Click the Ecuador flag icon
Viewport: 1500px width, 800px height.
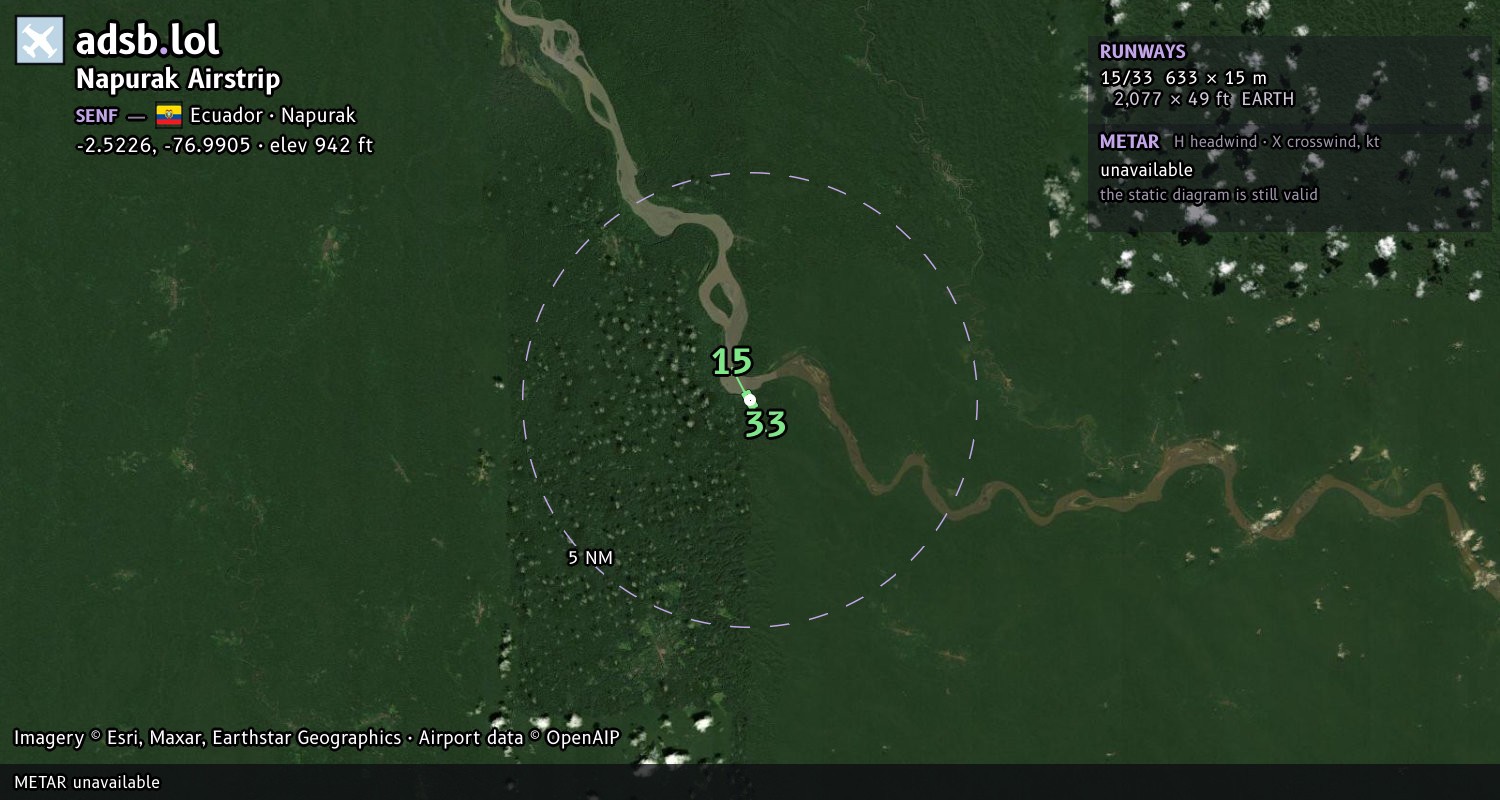coord(168,115)
